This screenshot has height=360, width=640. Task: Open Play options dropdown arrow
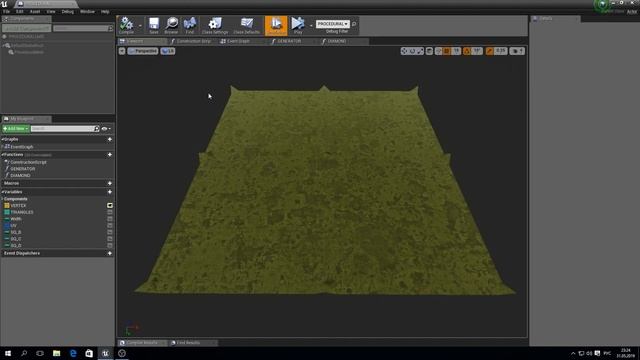[311, 26]
